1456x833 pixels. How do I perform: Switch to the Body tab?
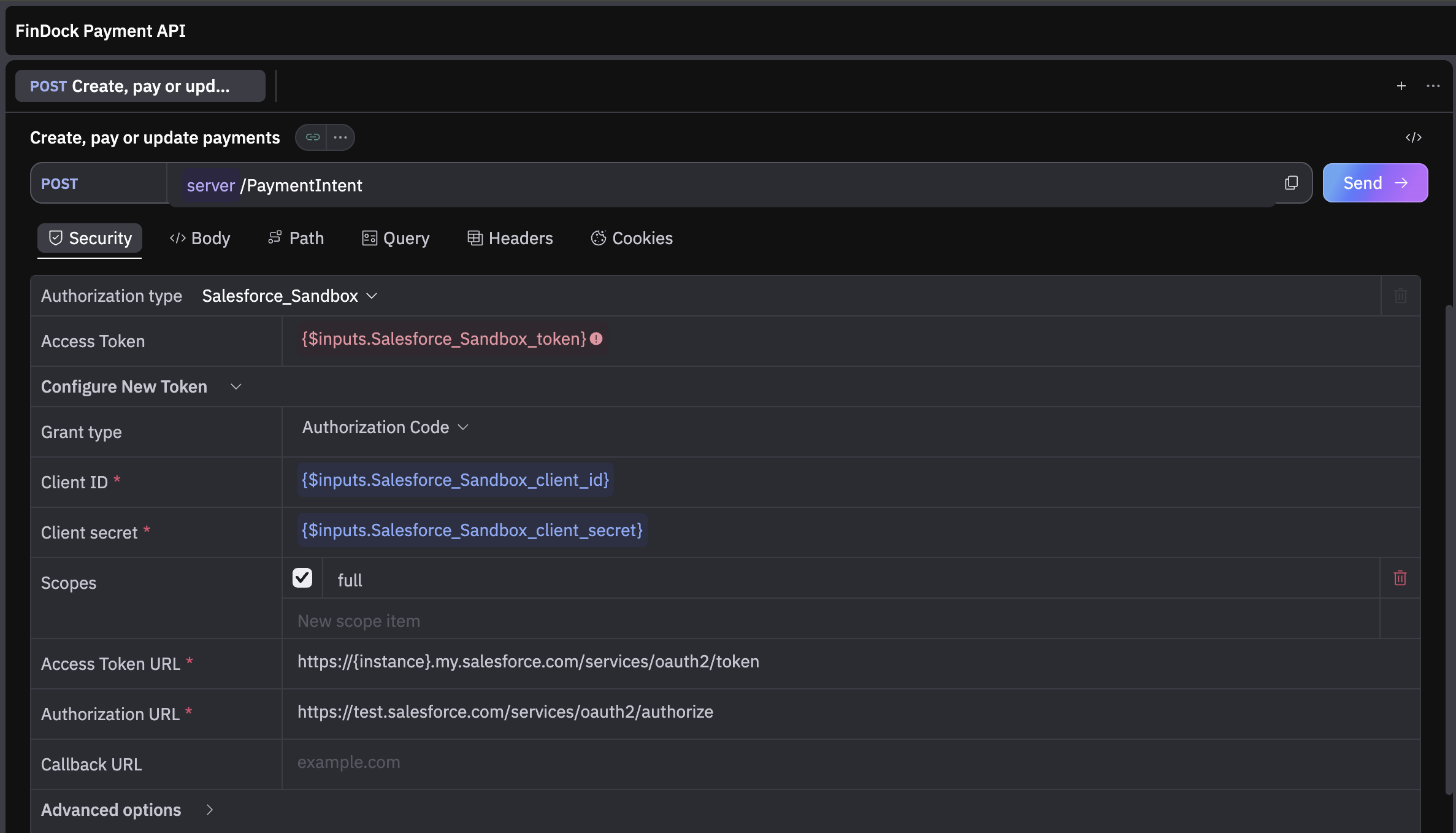(200, 238)
